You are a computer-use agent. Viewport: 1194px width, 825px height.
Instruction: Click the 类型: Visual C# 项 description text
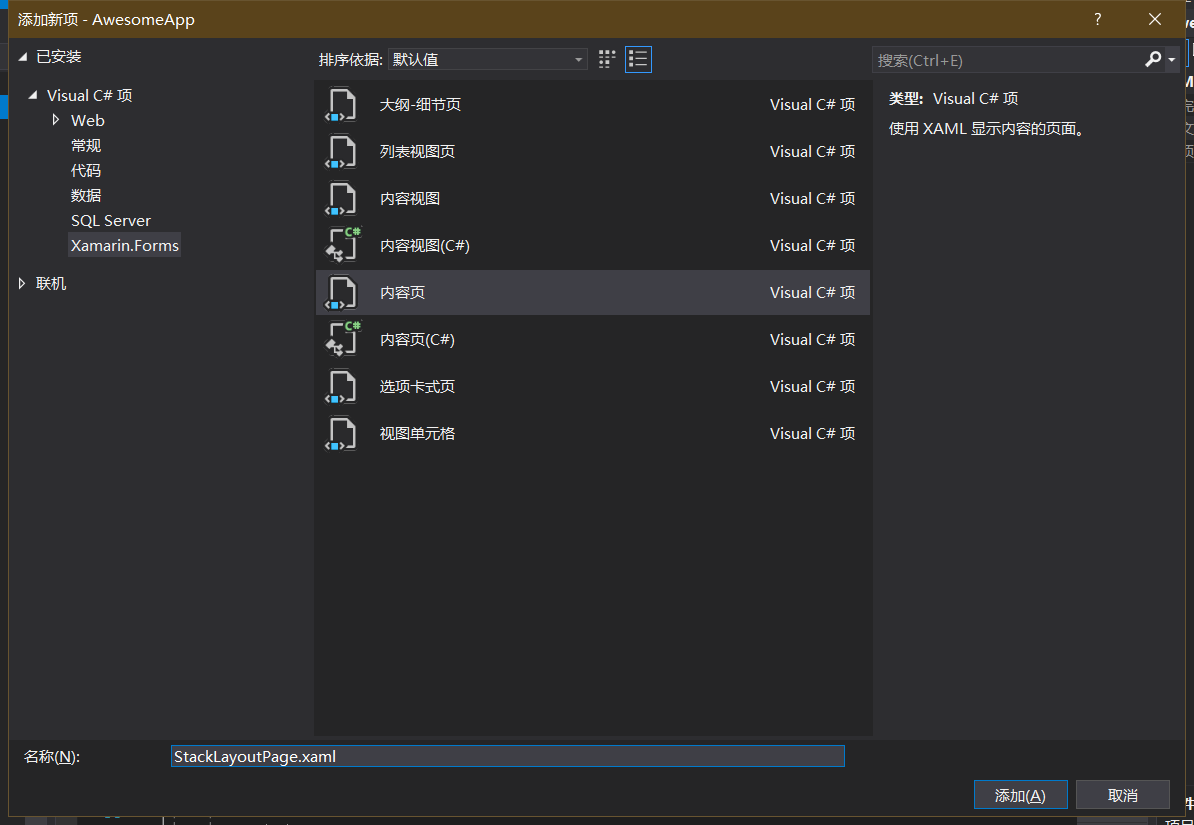click(x=953, y=98)
